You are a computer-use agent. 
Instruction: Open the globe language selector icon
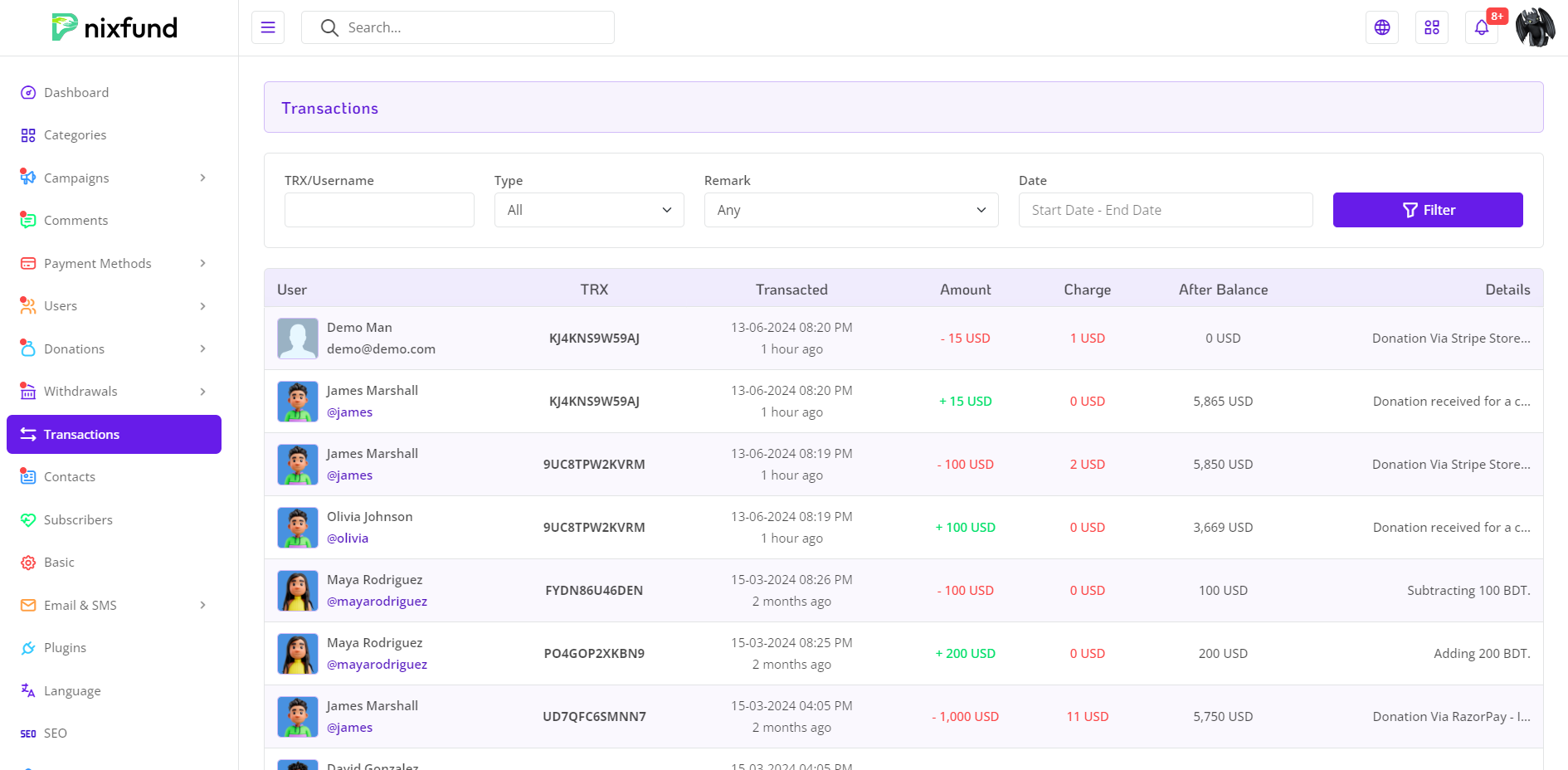coord(1382,27)
